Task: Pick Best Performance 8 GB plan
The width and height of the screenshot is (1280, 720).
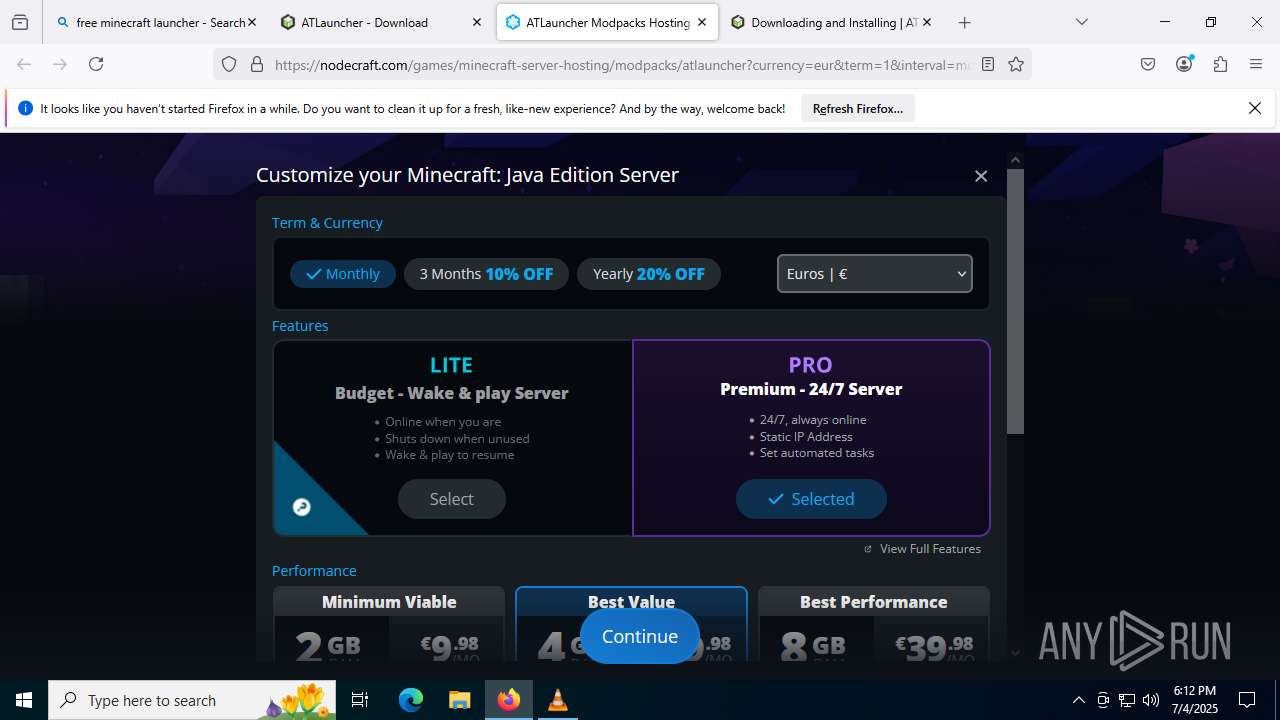Action: [x=874, y=625]
